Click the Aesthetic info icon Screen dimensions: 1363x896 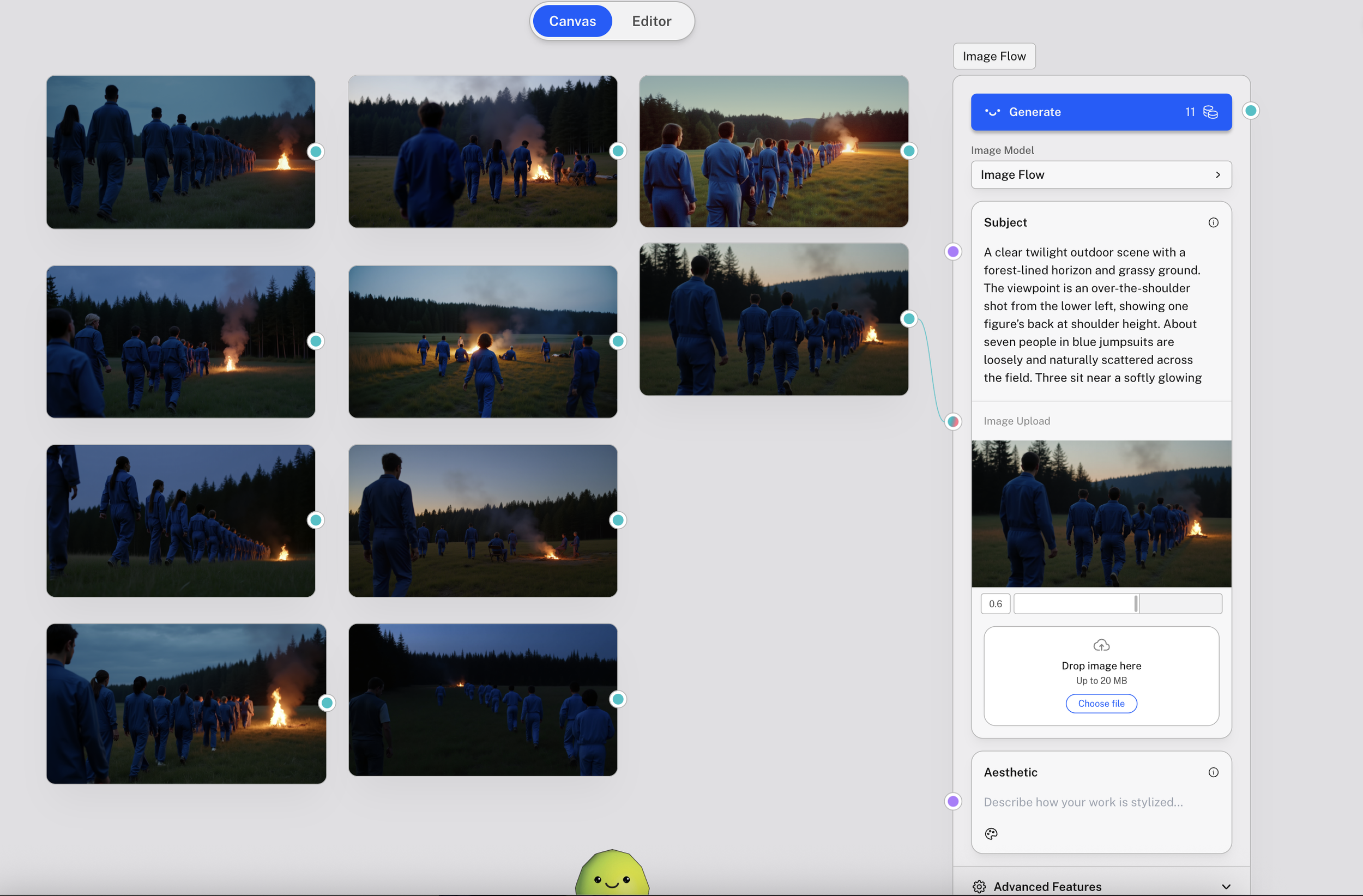coord(1213,772)
